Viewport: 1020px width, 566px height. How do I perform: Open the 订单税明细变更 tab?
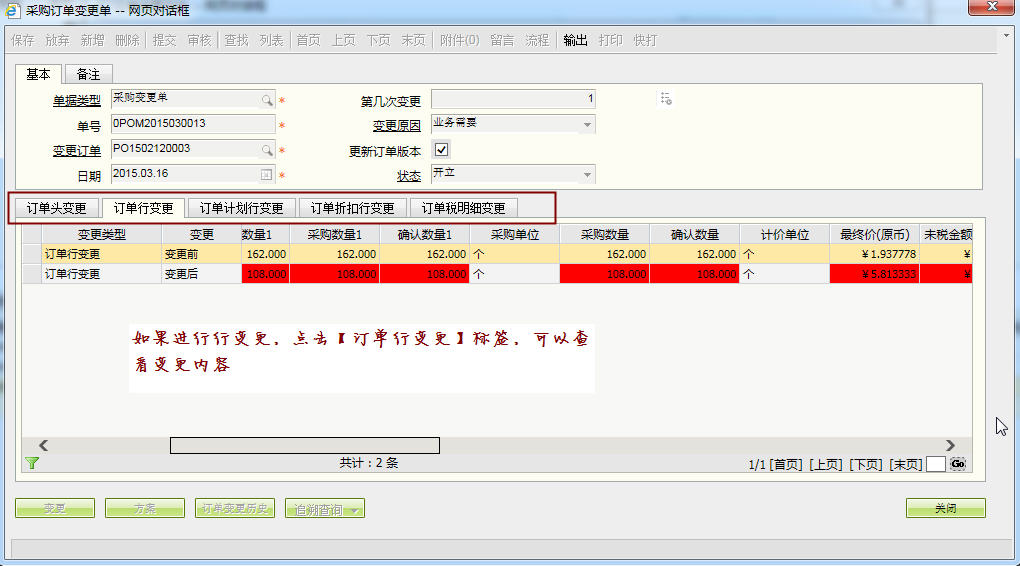463,208
